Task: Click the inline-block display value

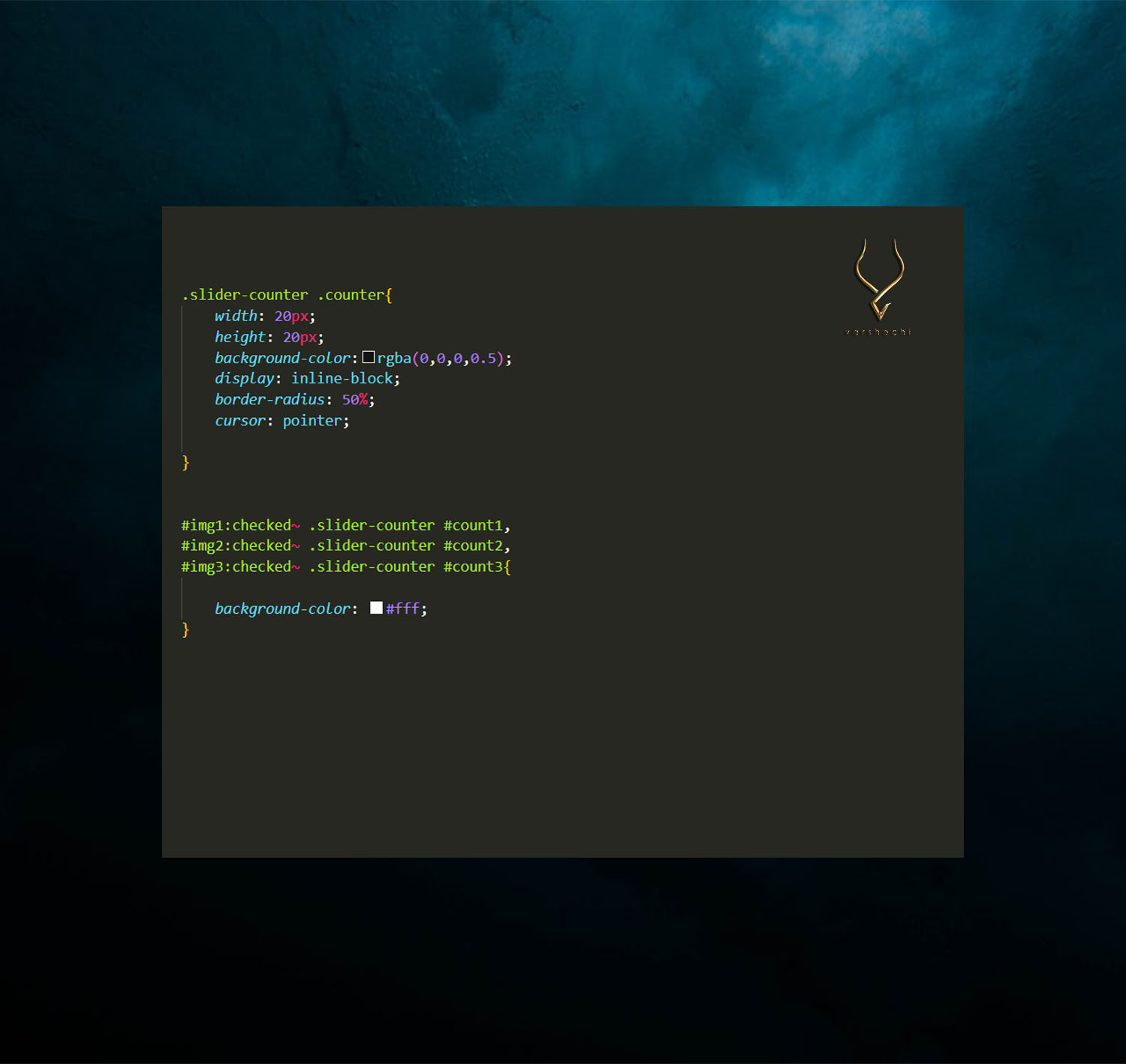Action: click(342, 379)
